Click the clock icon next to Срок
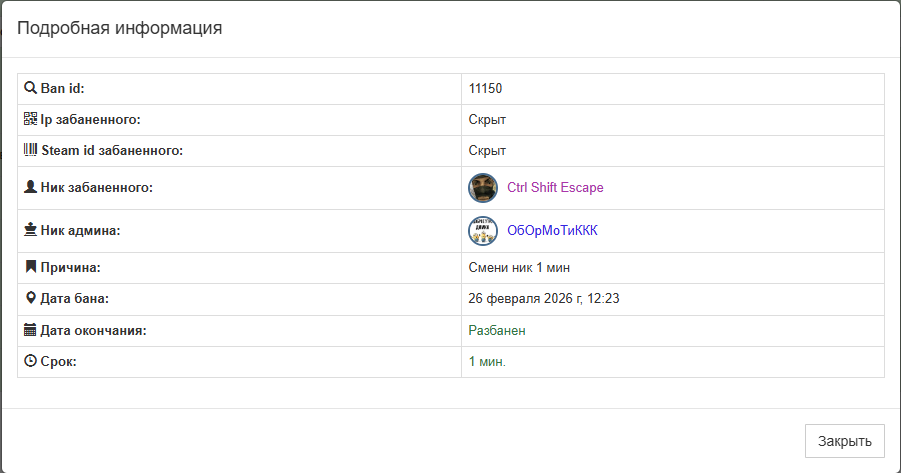The width and height of the screenshot is (901, 473). pos(30,361)
